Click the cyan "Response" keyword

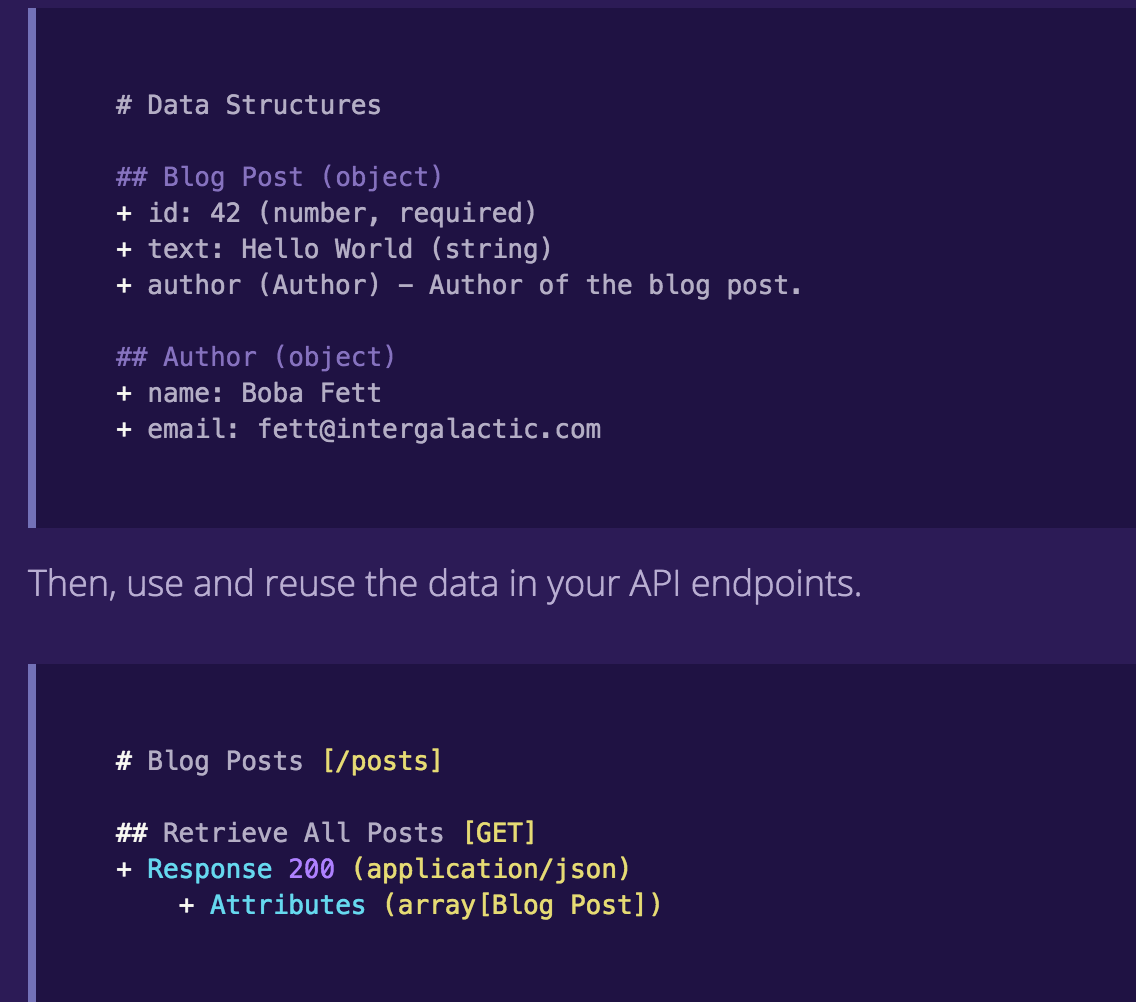(x=209, y=869)
